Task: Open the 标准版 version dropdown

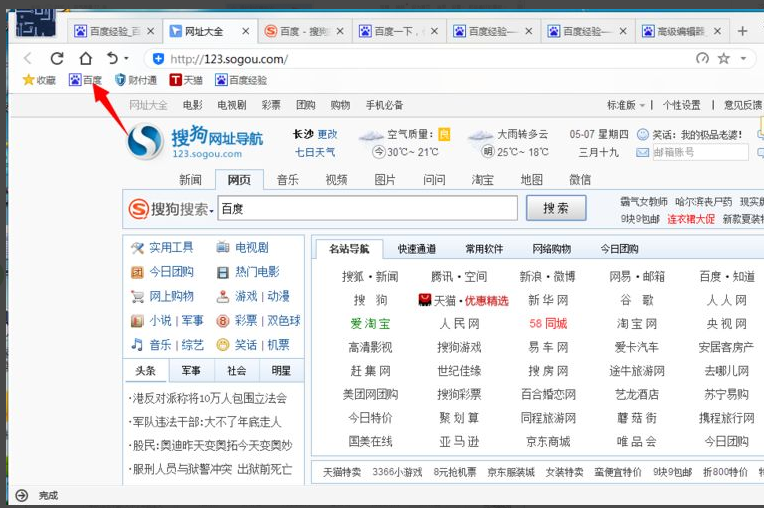Action: 625,105
